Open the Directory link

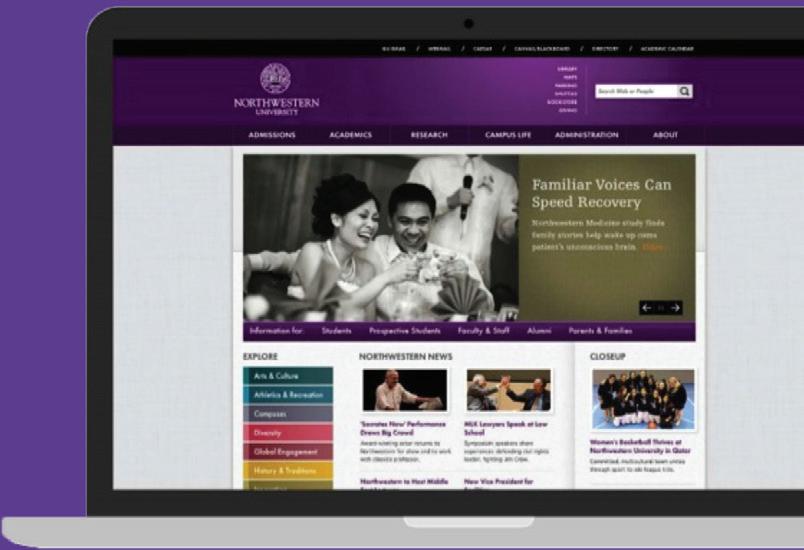tap(605, 49)
